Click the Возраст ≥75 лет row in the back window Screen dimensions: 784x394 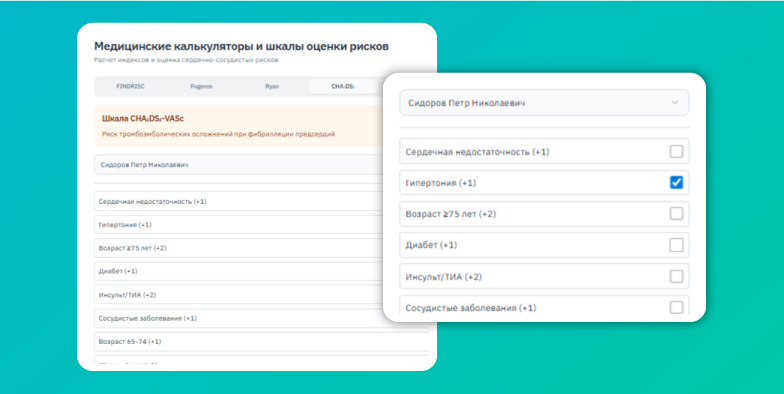coord(238,248)
